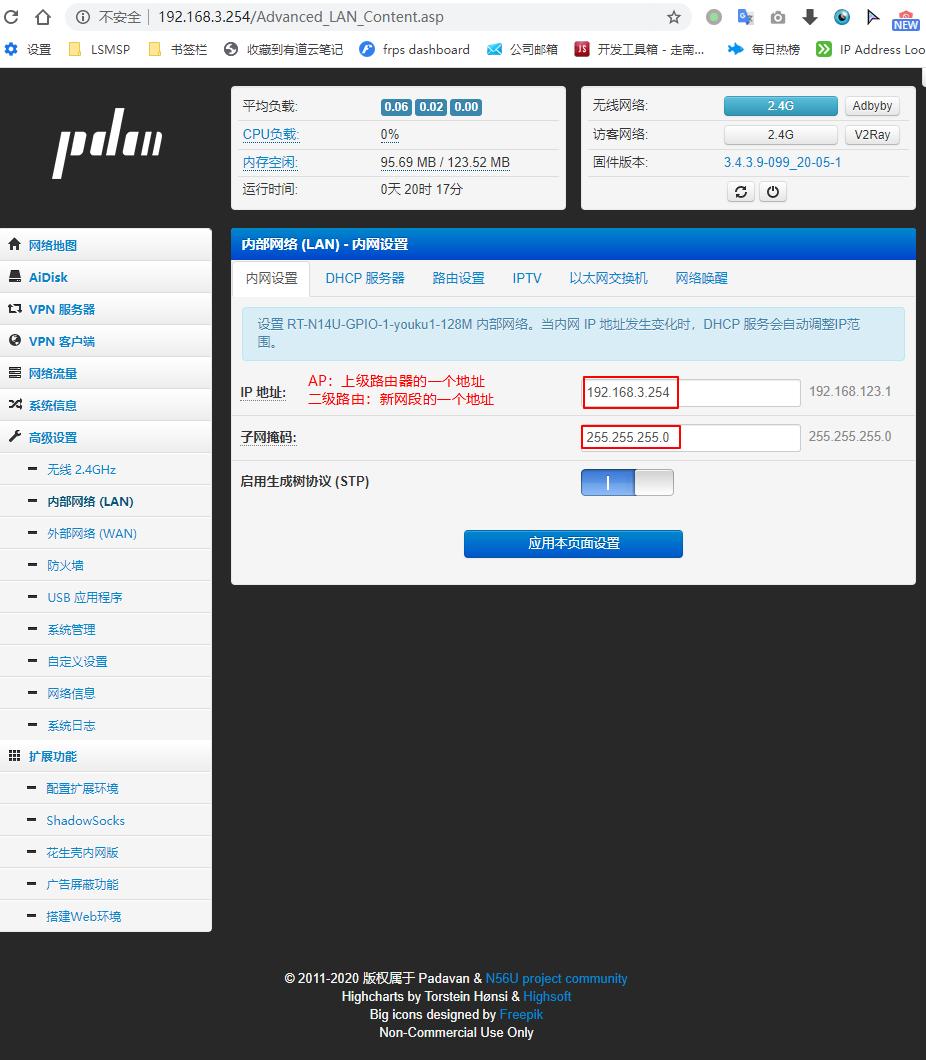Open 广告屏蔽功能 page
This screenshot has height=1060, width=926.
tap(105, 884)
